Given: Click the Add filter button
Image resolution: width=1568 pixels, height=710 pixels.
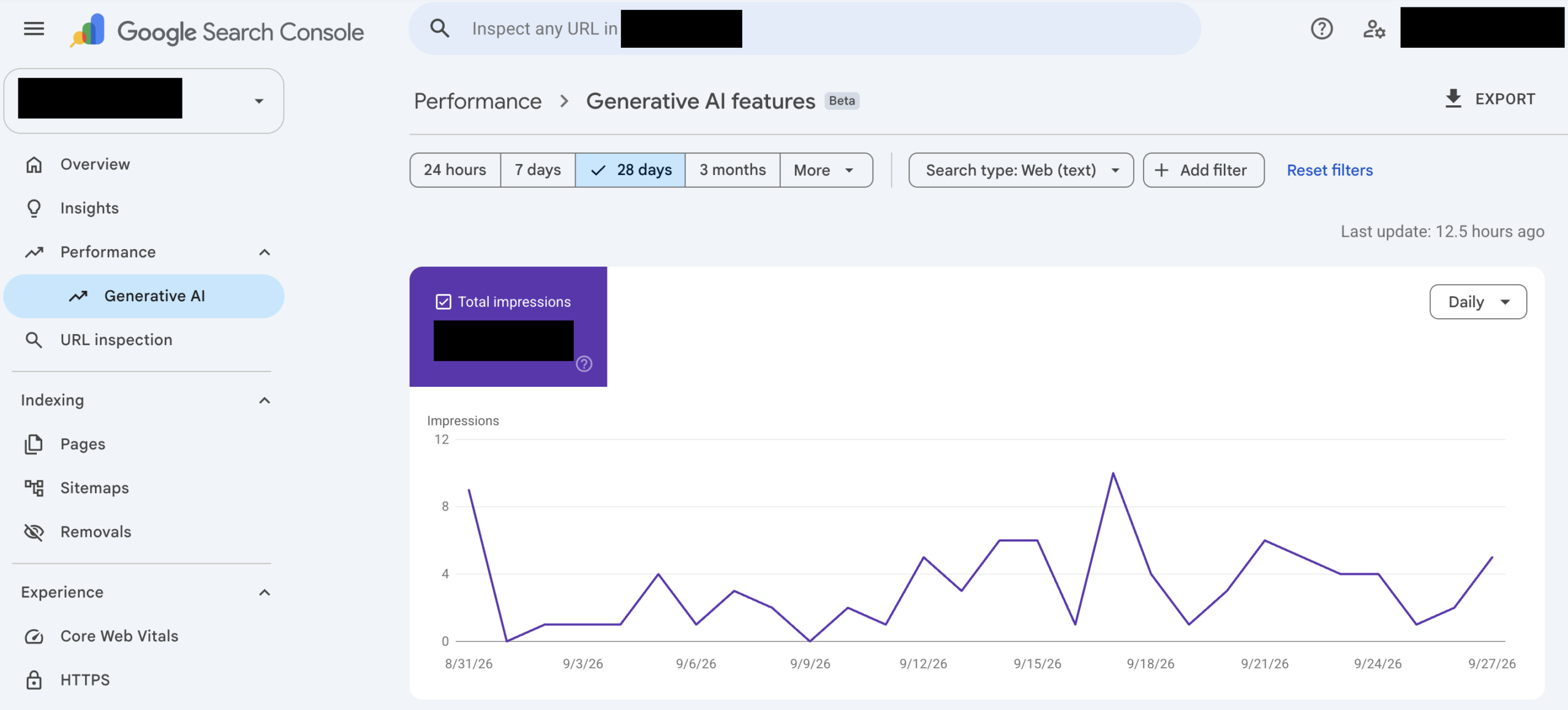Looking at the screenshot, I should click(x=1204, y=170).
